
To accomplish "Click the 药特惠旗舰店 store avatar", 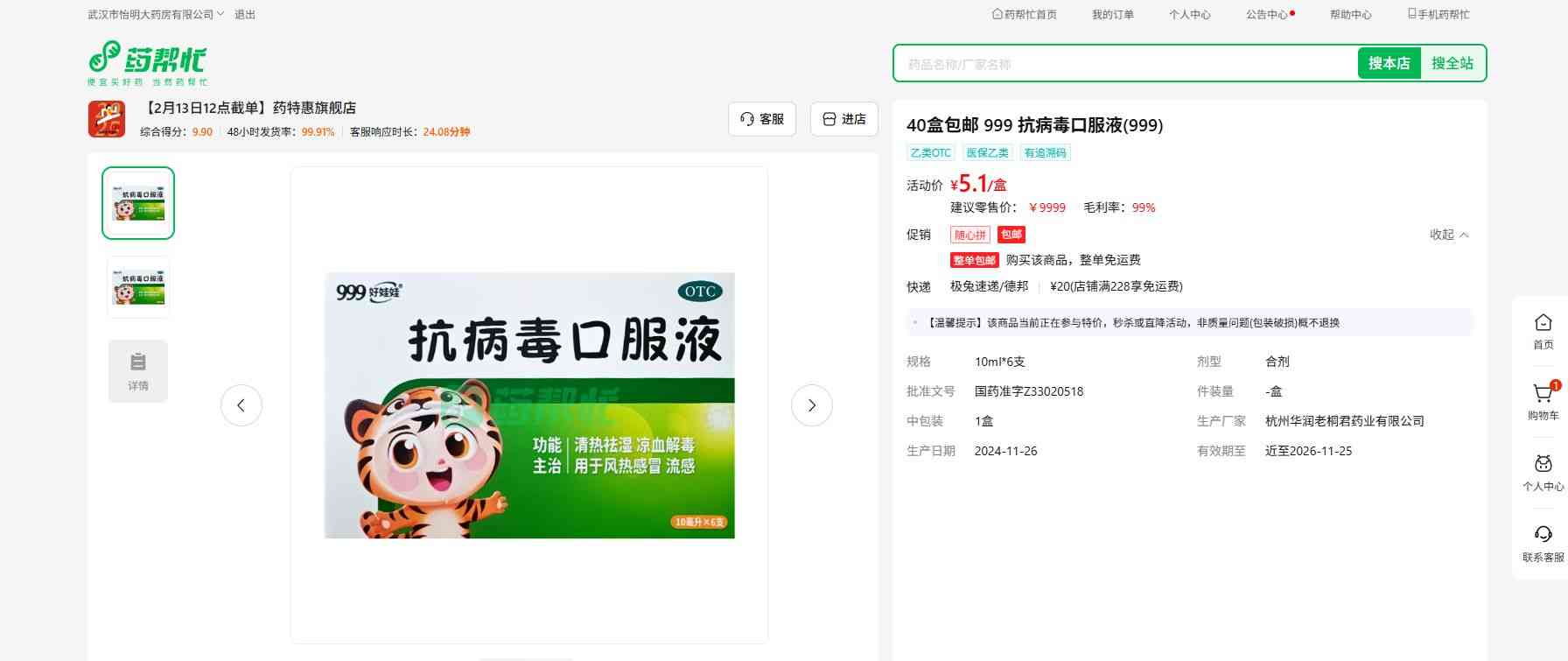I will pyautogui.click(x=107, y=119).
